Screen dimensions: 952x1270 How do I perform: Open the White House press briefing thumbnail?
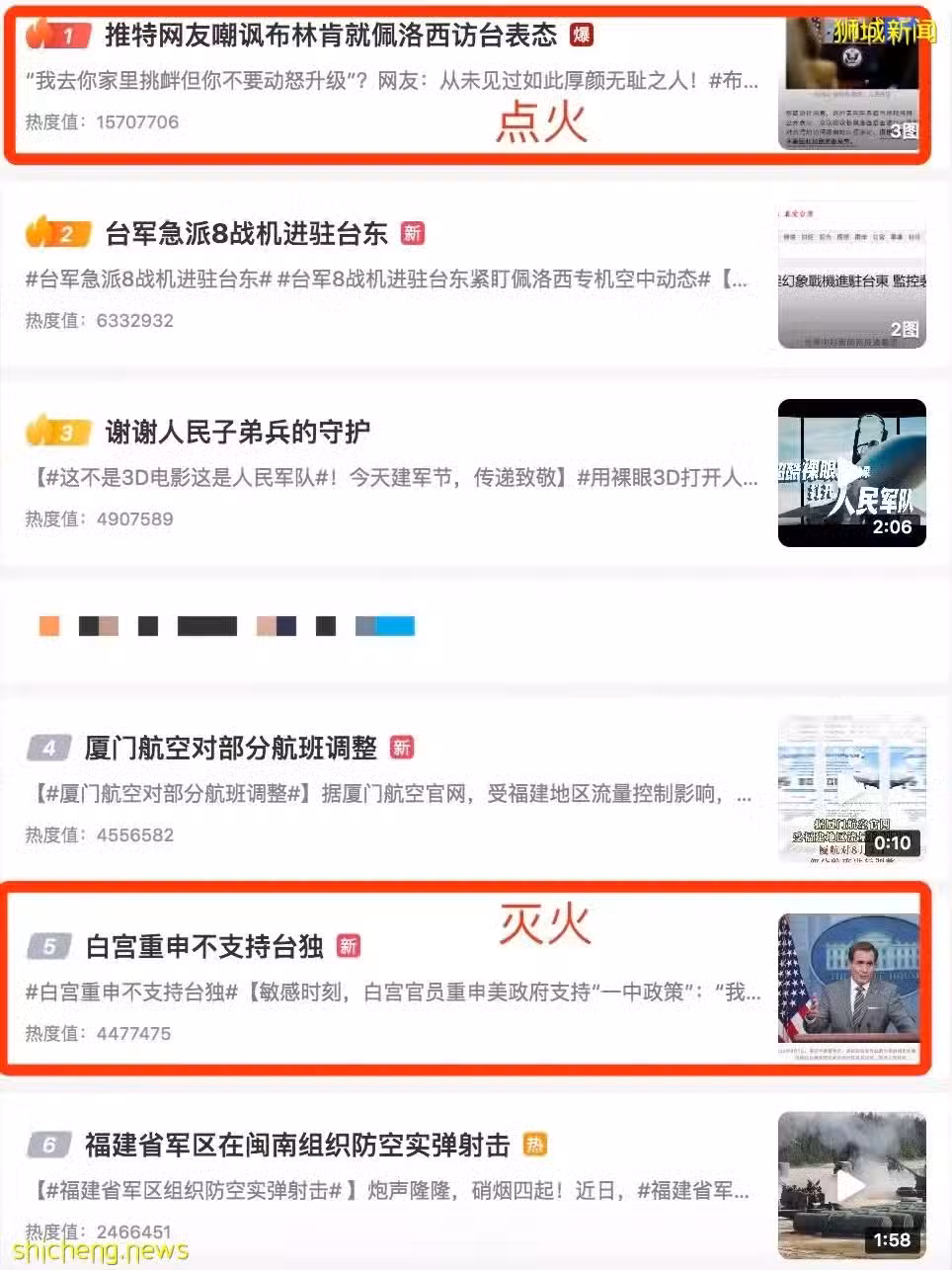click(849, 988)
